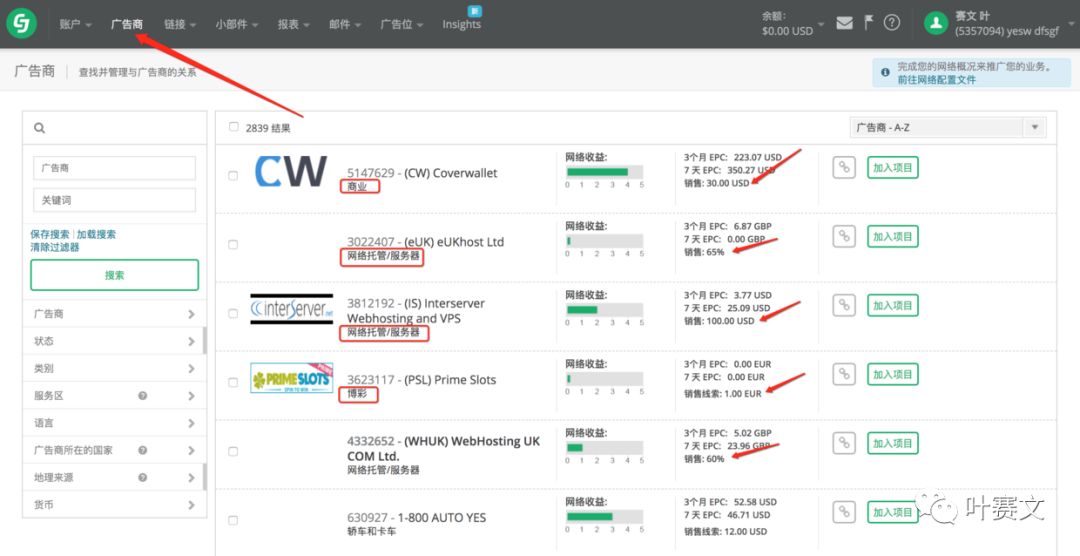Open the 小部件 menu
The height and width of the screenshot is (556, 1080).
236,24
